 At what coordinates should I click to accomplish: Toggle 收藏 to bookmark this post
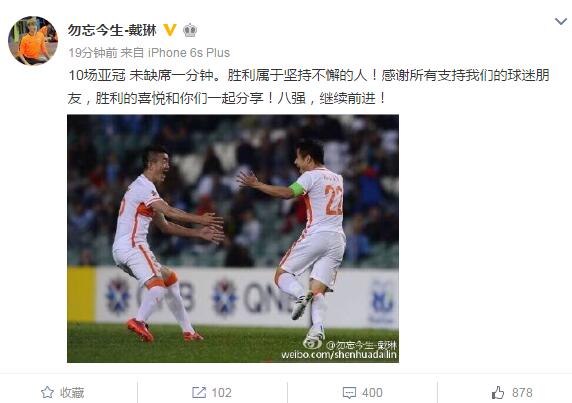tap(62, 393)
